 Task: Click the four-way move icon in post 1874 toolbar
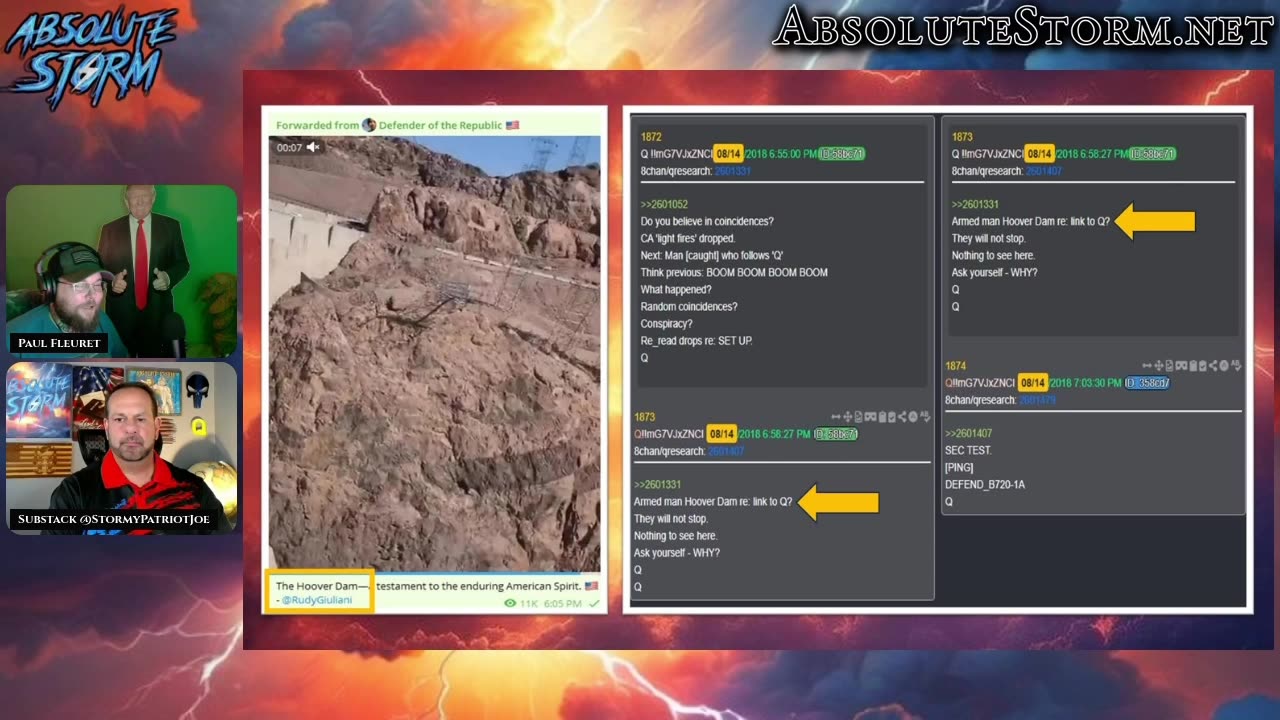point(1159,366)
